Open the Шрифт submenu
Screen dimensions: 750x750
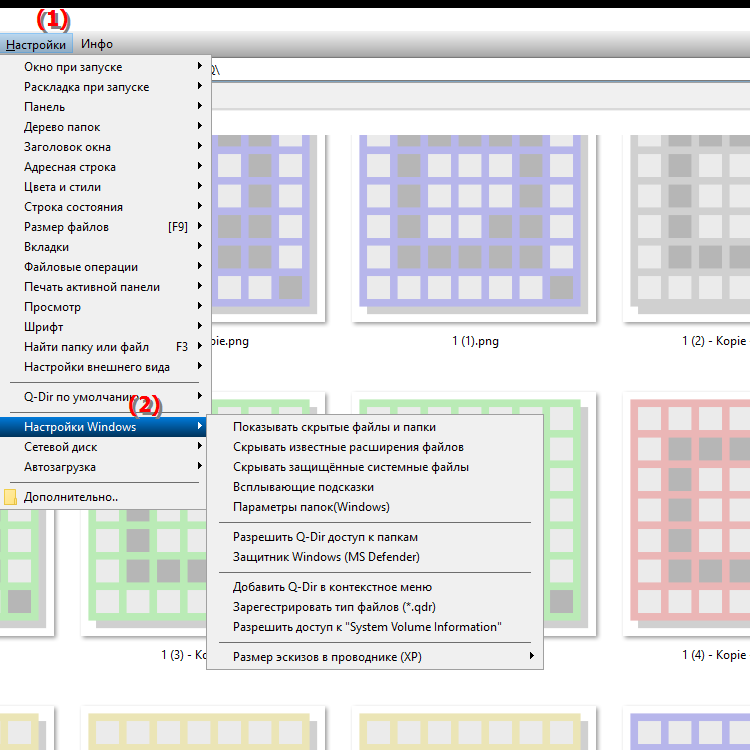105,327
